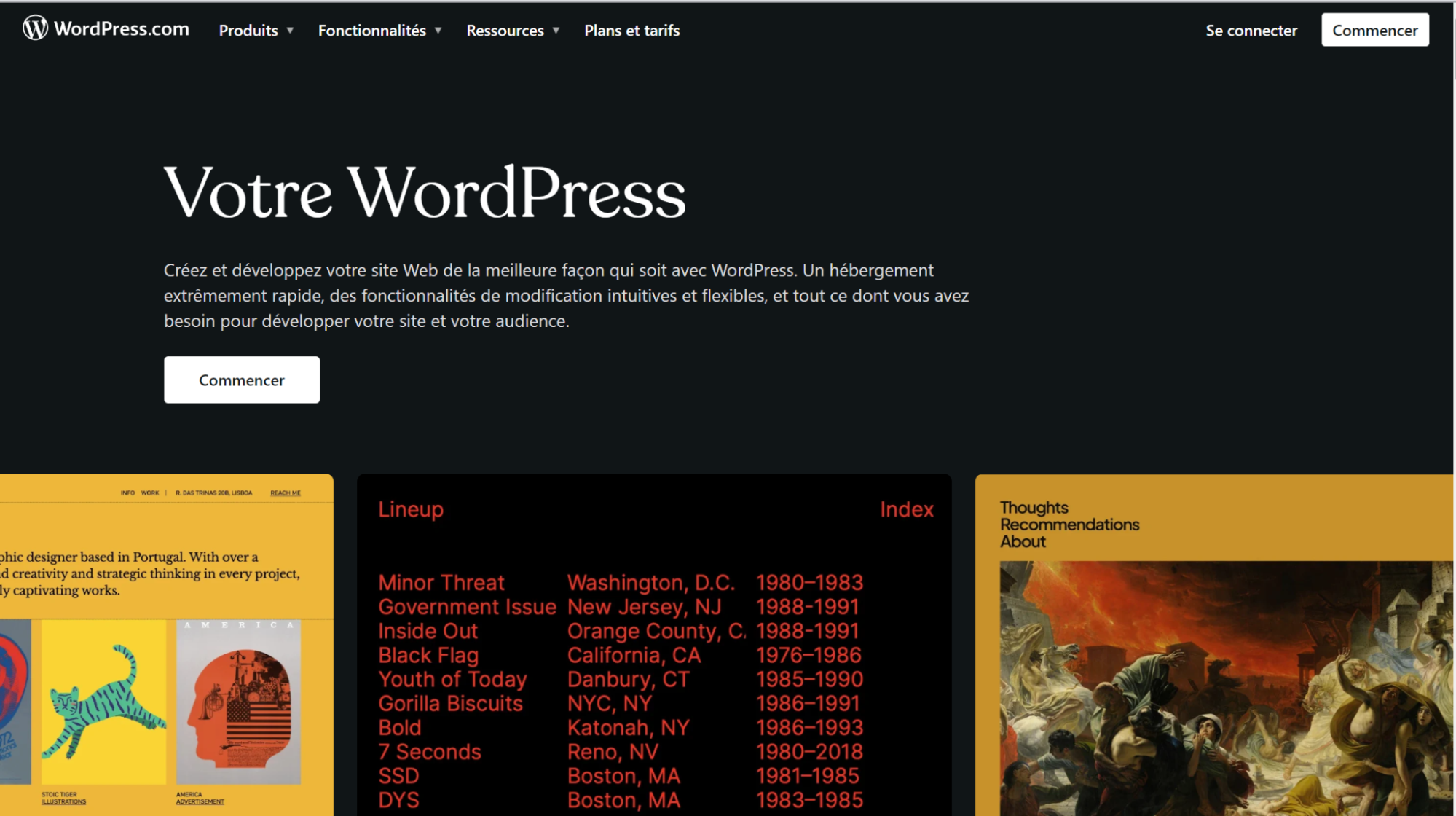
Task: Expand the Fonctionnalités dropdown arrow
Action: click(x=438, y=31)
